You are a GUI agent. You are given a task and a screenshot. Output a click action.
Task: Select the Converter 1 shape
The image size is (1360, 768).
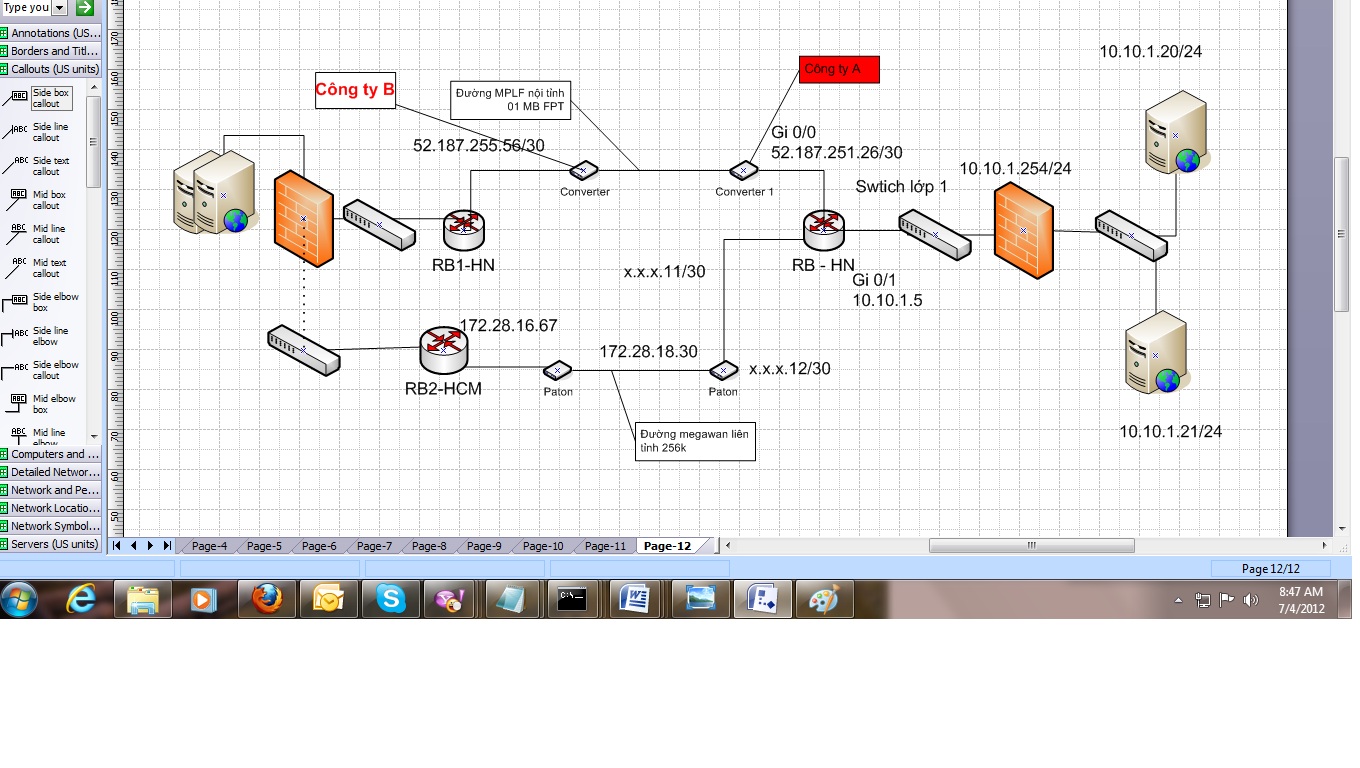click(743, 171)
